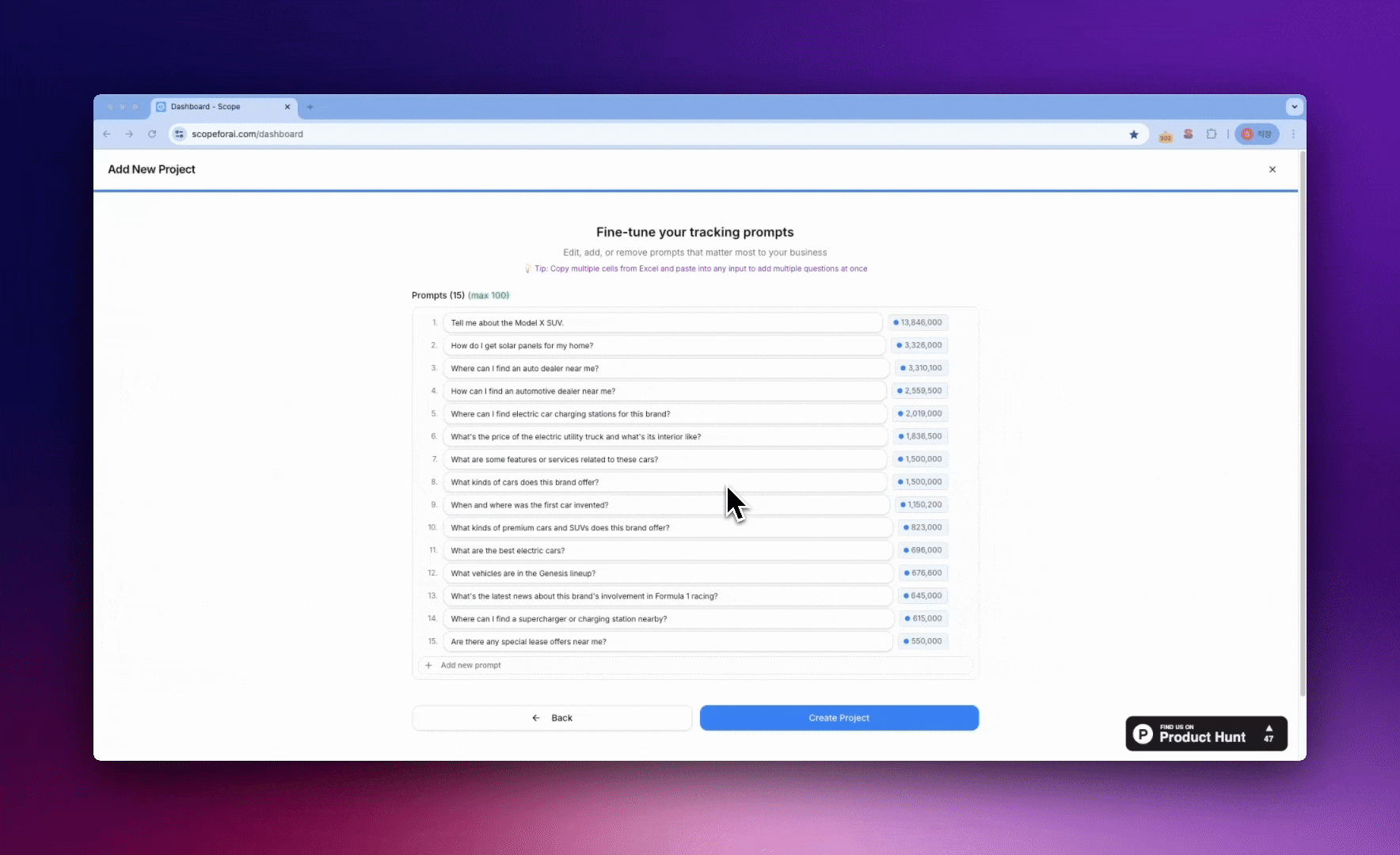Reload the page with the refresh icon
1400x855 pixels.
(x=152, y=134)
